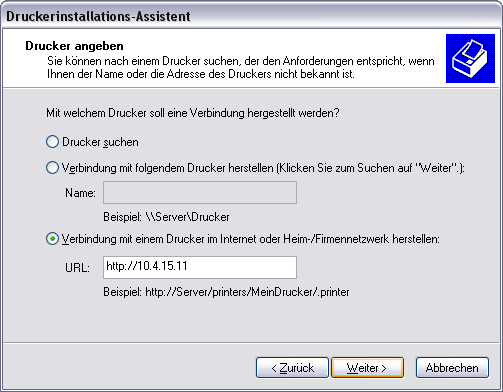Cancel the wizard via 'Abbrechen'
503x392 pixels.
point(452,368)
